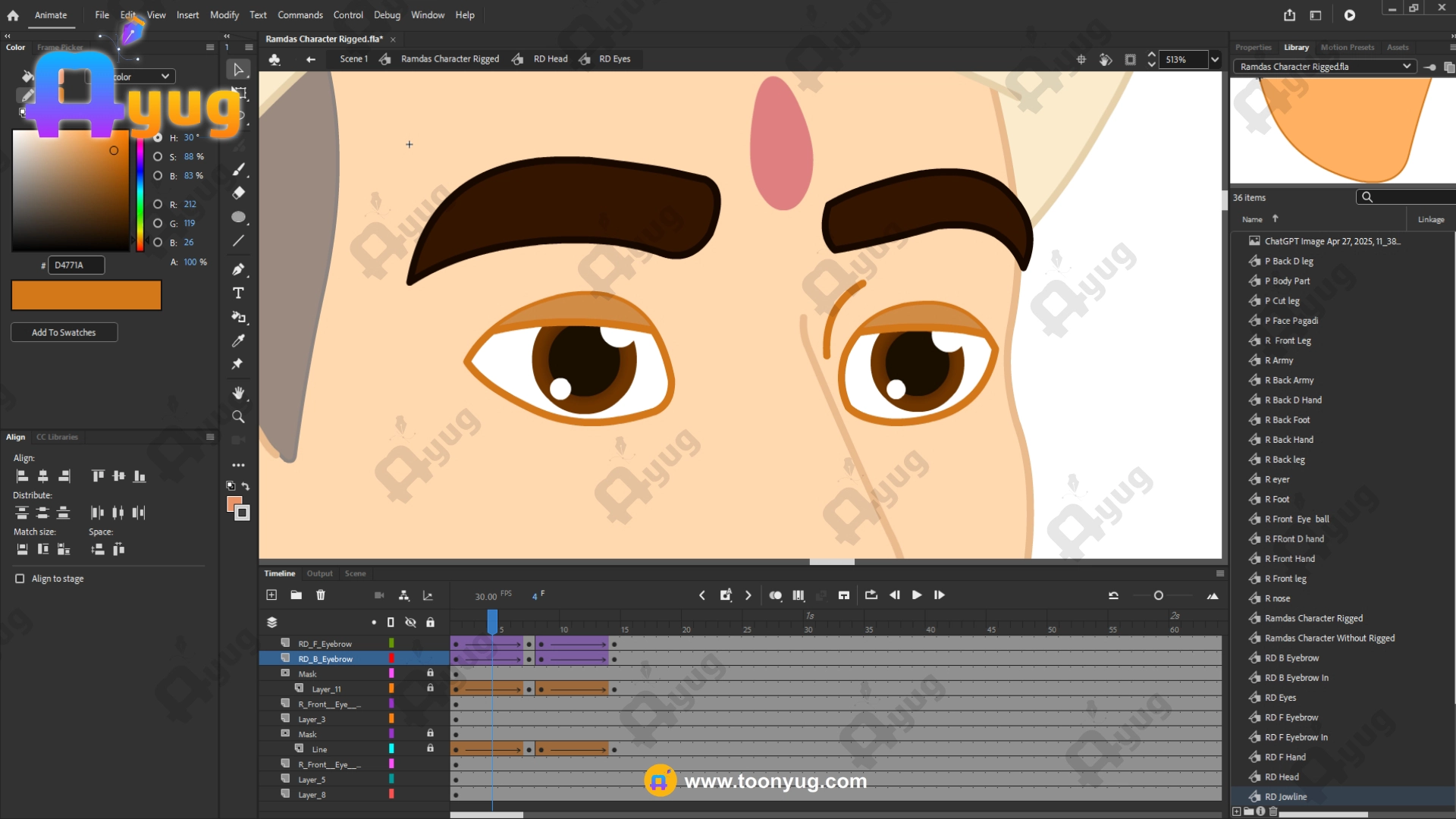This screenshot has width=1456, height=819.
Task: Click Add To Swatches button
Action: (64, 332)
